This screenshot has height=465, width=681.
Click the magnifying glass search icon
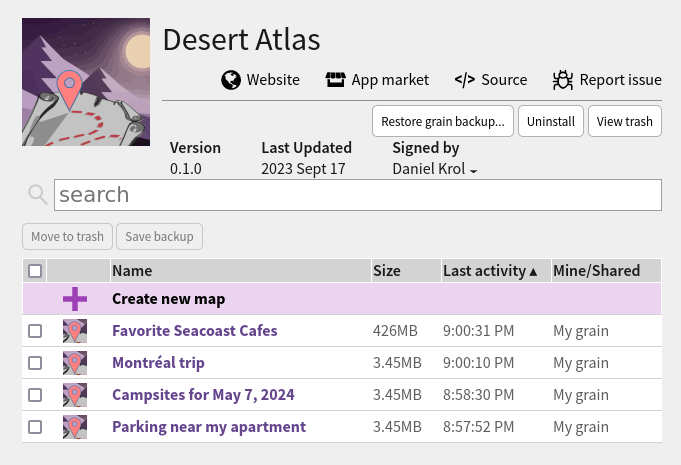point(37,195)
